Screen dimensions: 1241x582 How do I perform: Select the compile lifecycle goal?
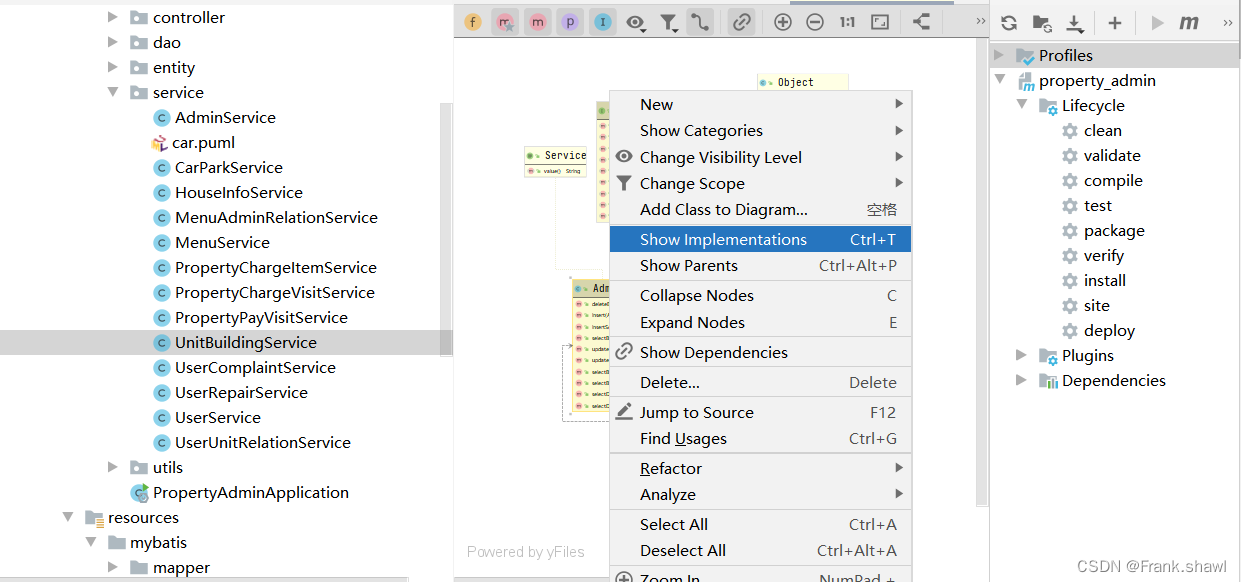pyautogui.click(x=1112, y=180)
